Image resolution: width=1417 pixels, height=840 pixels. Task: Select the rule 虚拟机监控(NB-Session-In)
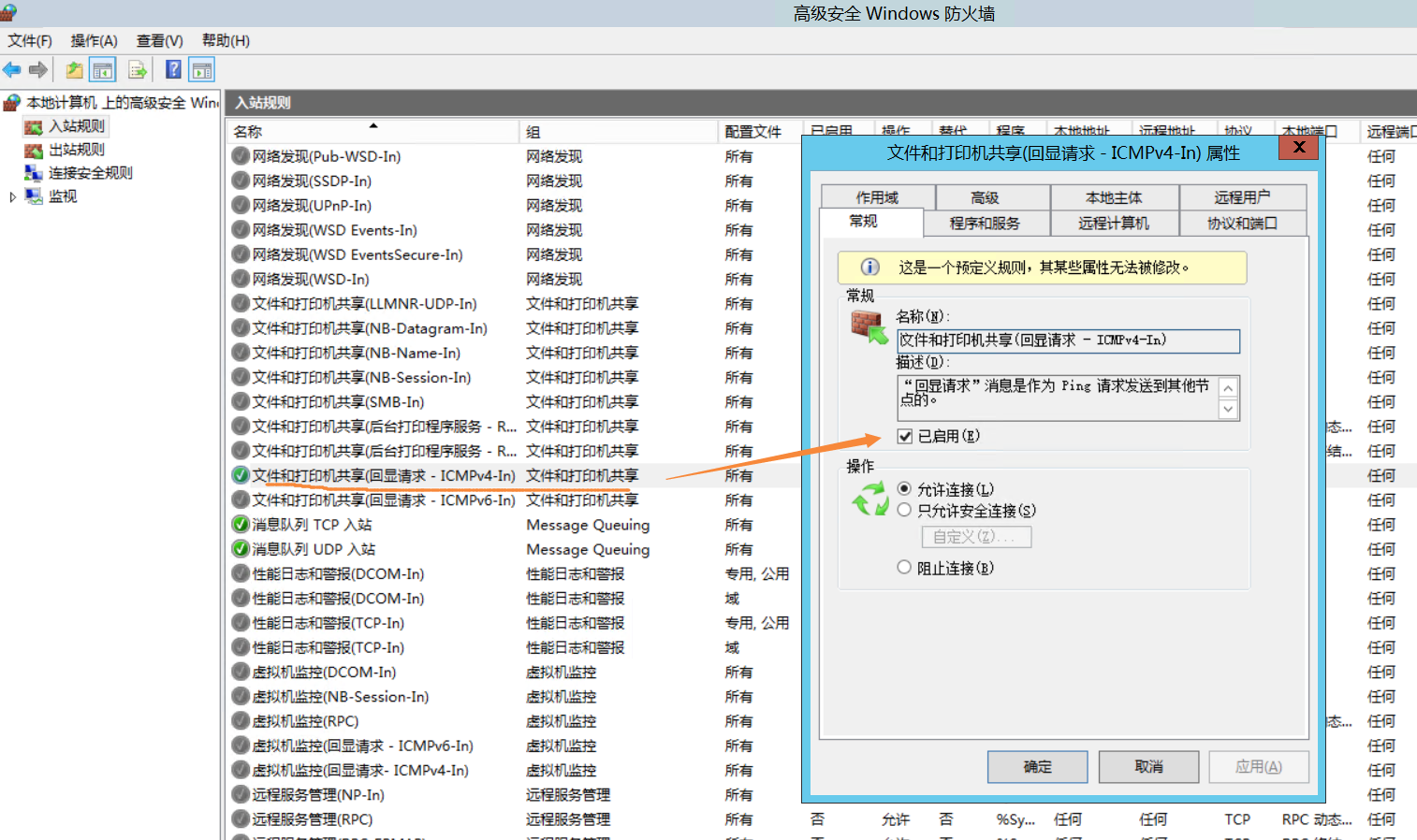341,697
